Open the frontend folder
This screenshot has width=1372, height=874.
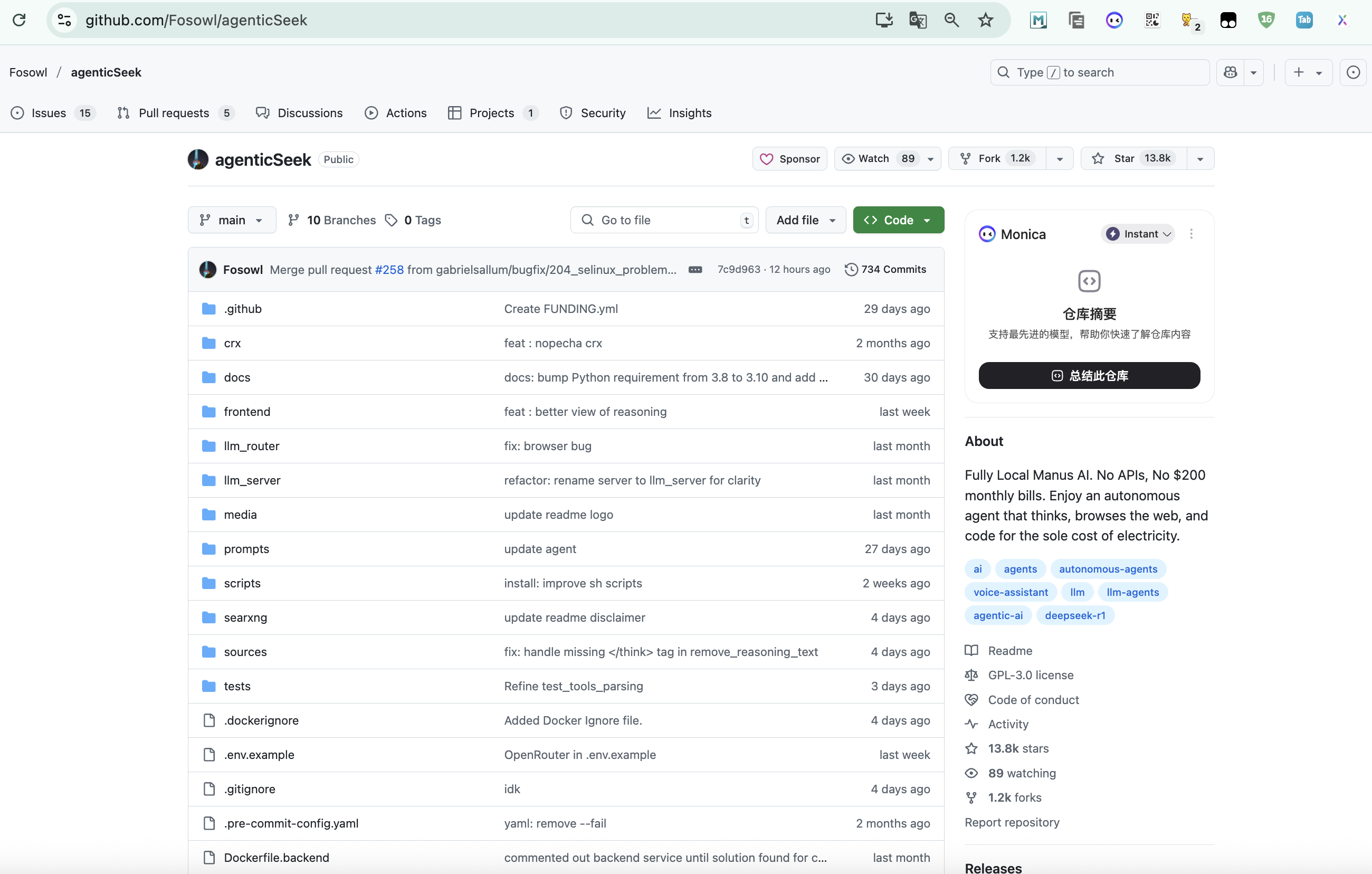[247, 411]
